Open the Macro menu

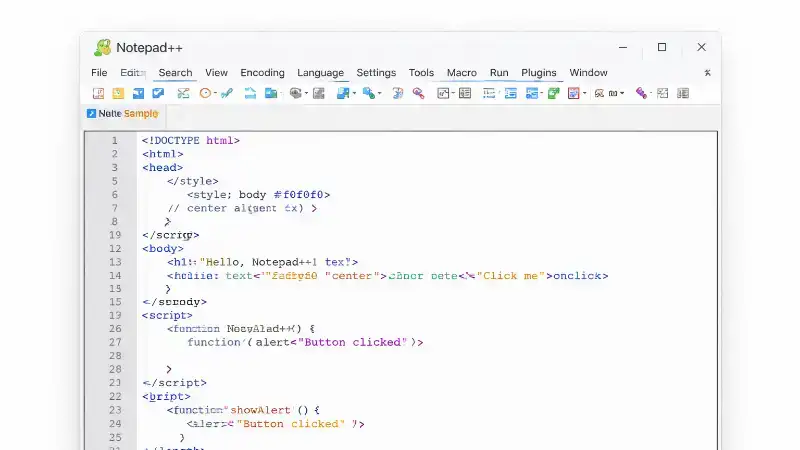coord(462,73)
